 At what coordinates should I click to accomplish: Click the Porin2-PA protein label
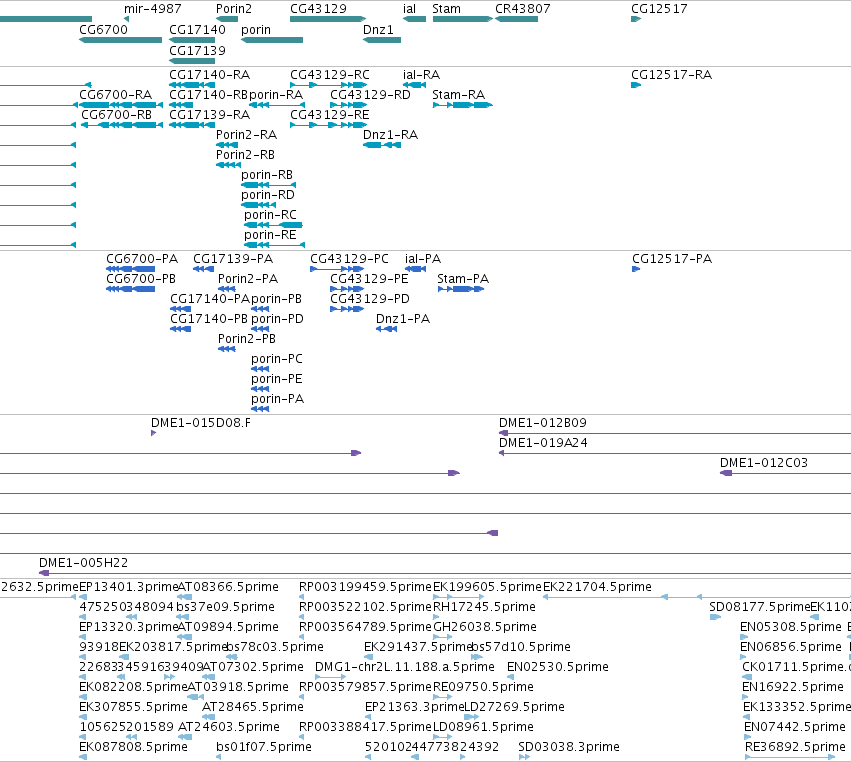coord(247,280)
